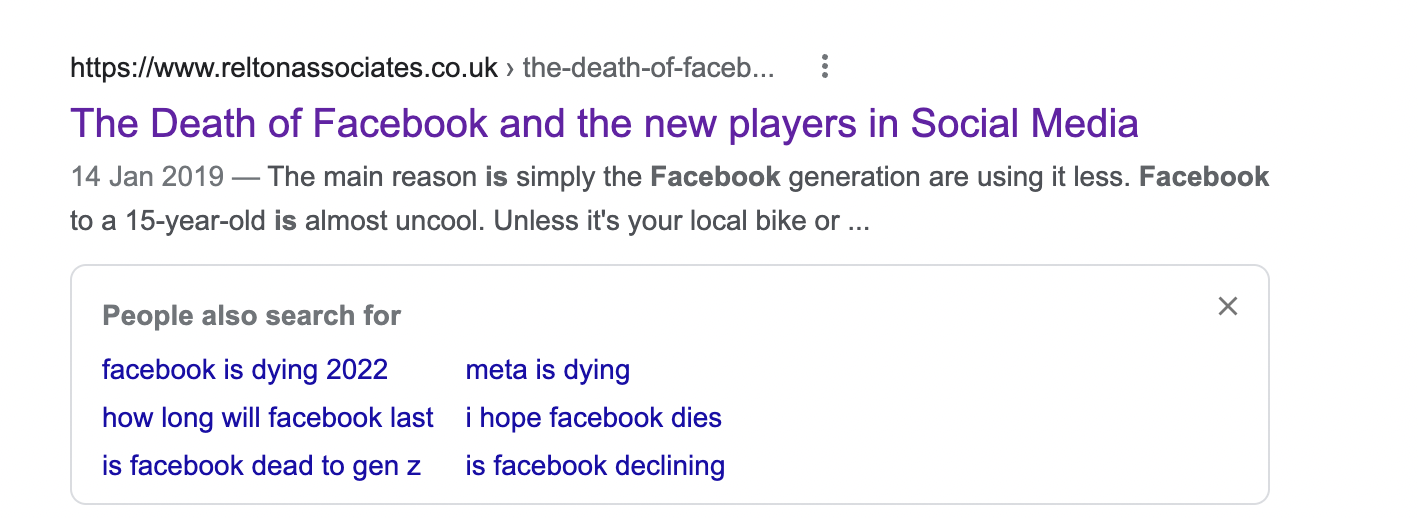
Task: Click the trailing ellipsis ending the snippet
Action: [x=858, y=222]
